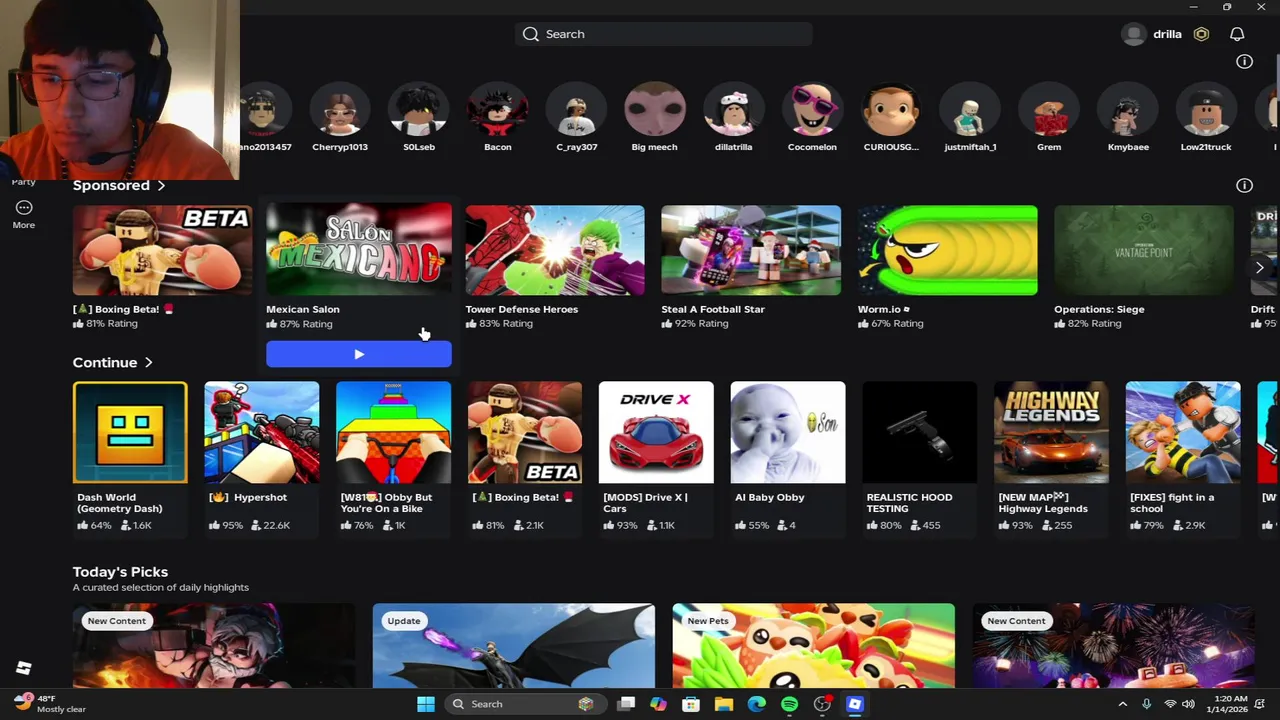Expand the Continue section arrow
This screenshot has height=720, width=1280.
pos(148,363)
